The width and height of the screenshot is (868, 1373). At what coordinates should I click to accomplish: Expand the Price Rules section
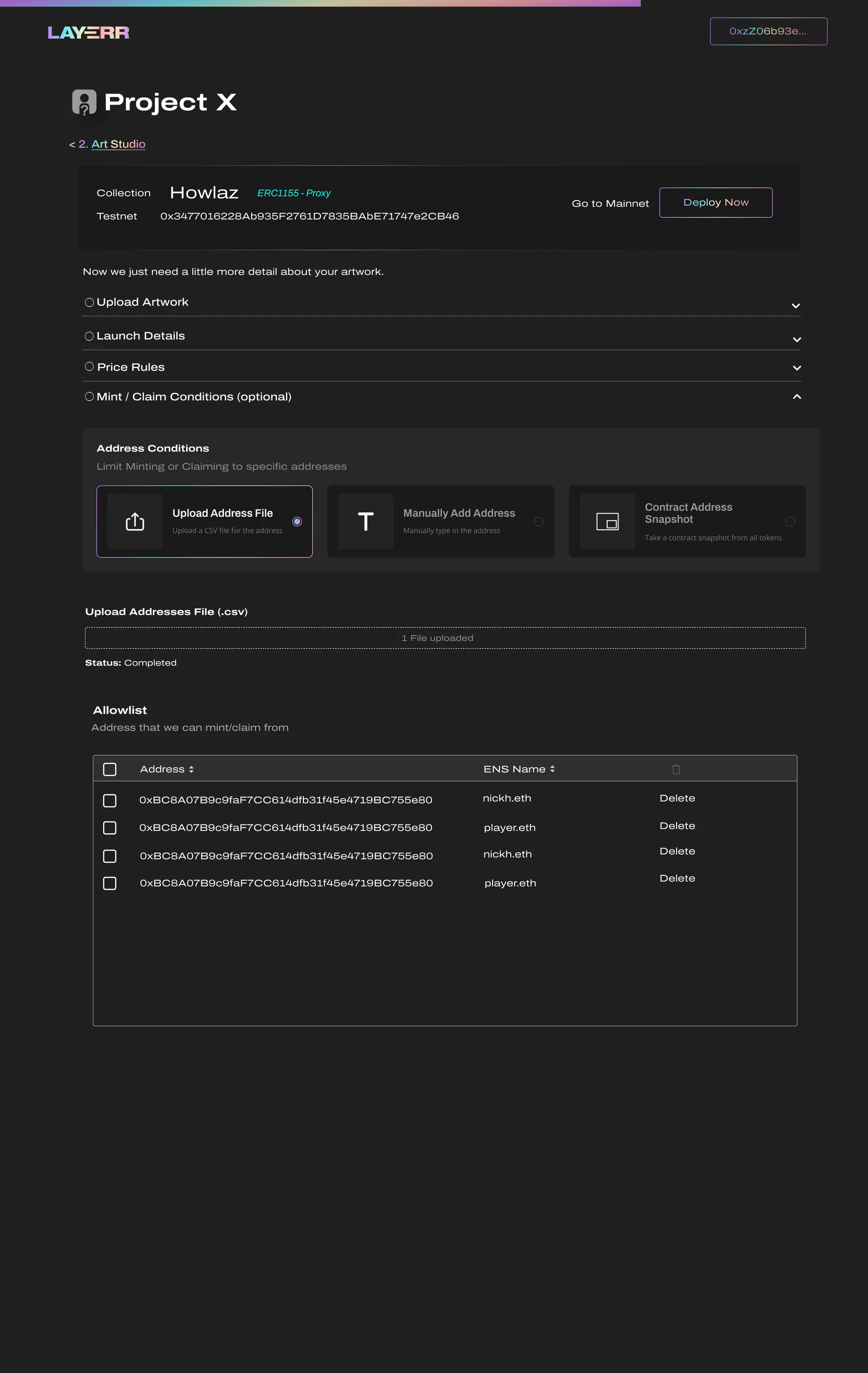pyautogui.click(x=797, y=368)
